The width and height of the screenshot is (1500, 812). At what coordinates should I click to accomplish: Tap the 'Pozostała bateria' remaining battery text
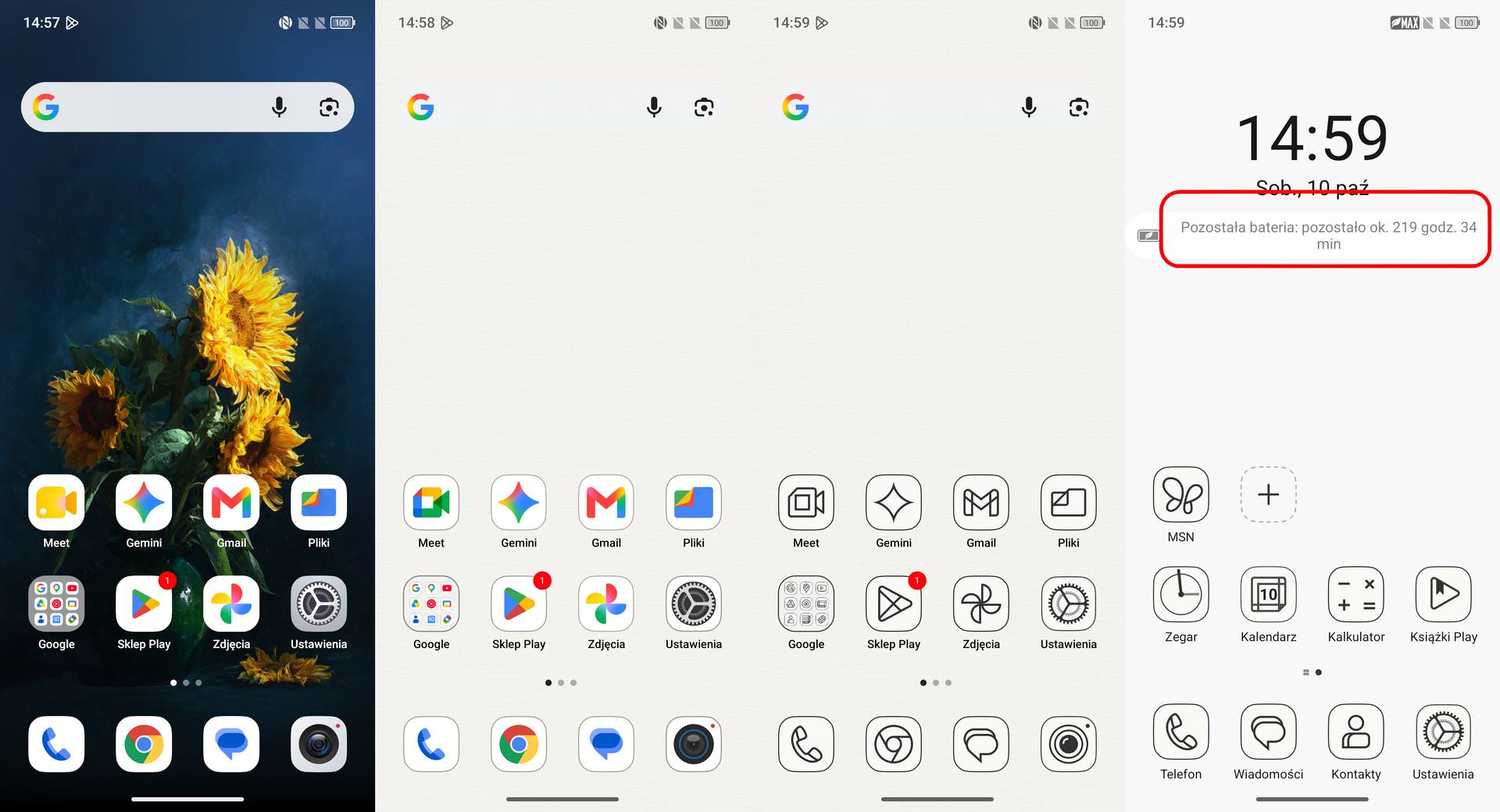click(x=1328, y=235)
